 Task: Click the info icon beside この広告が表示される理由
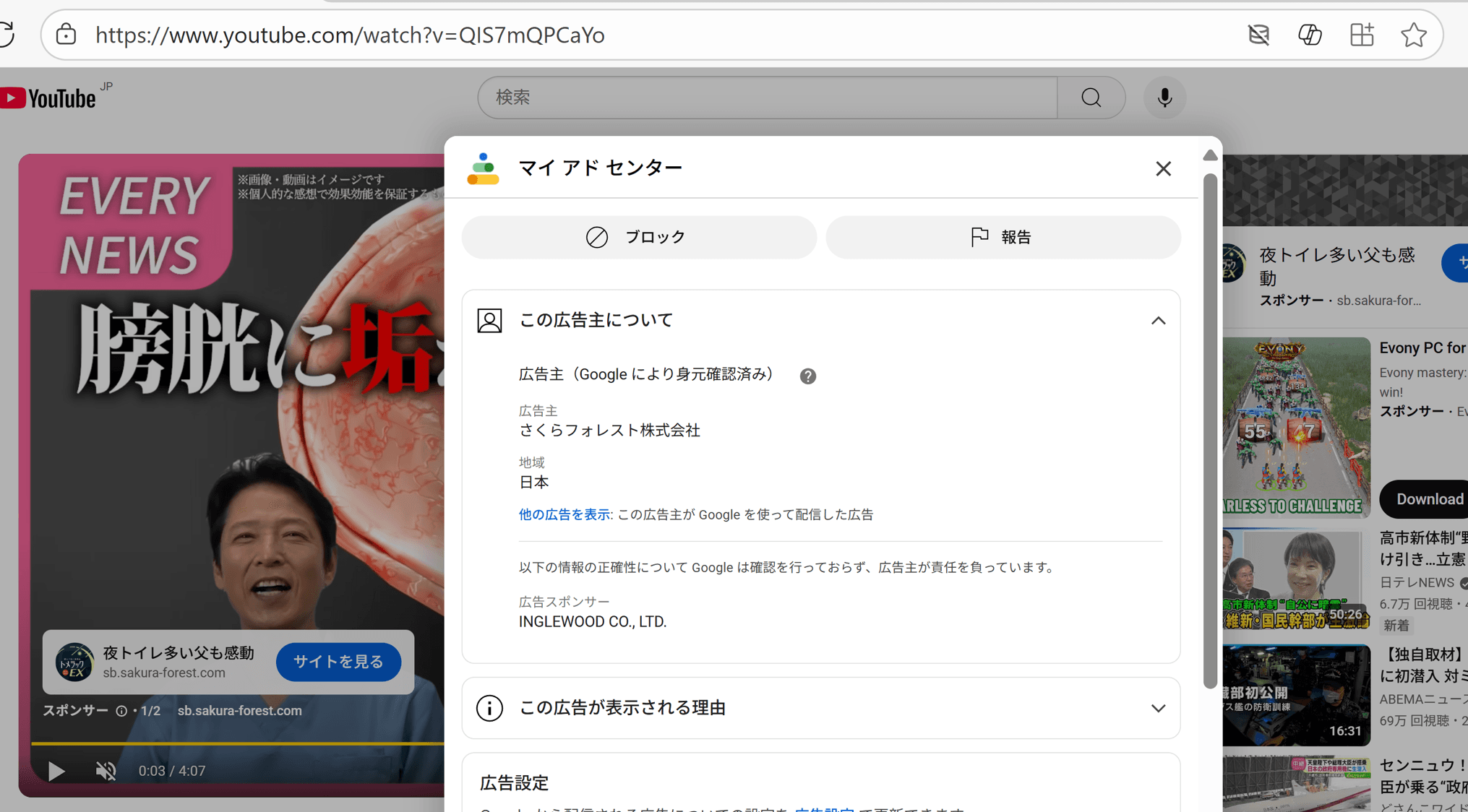489,708
